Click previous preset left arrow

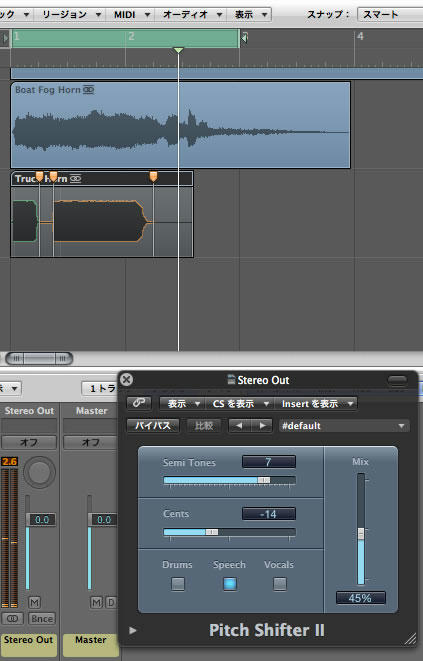point(239,425)
